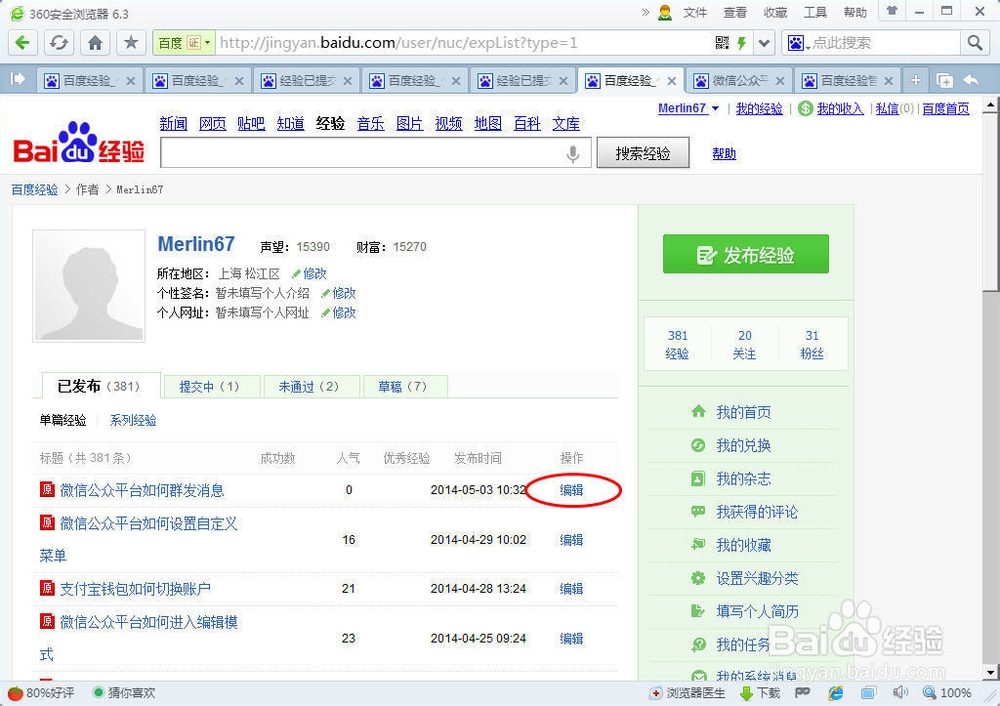Reload the page with the refresh icon
The height and width of the screenshot is (706, 1000).
(59, 43)
